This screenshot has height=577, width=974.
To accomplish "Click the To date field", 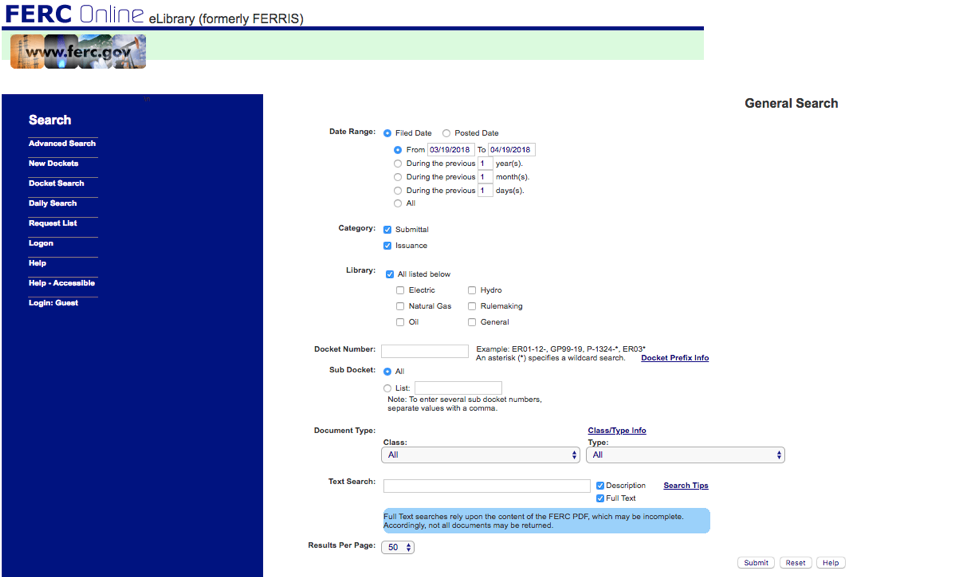I will (x=511, y=150).
